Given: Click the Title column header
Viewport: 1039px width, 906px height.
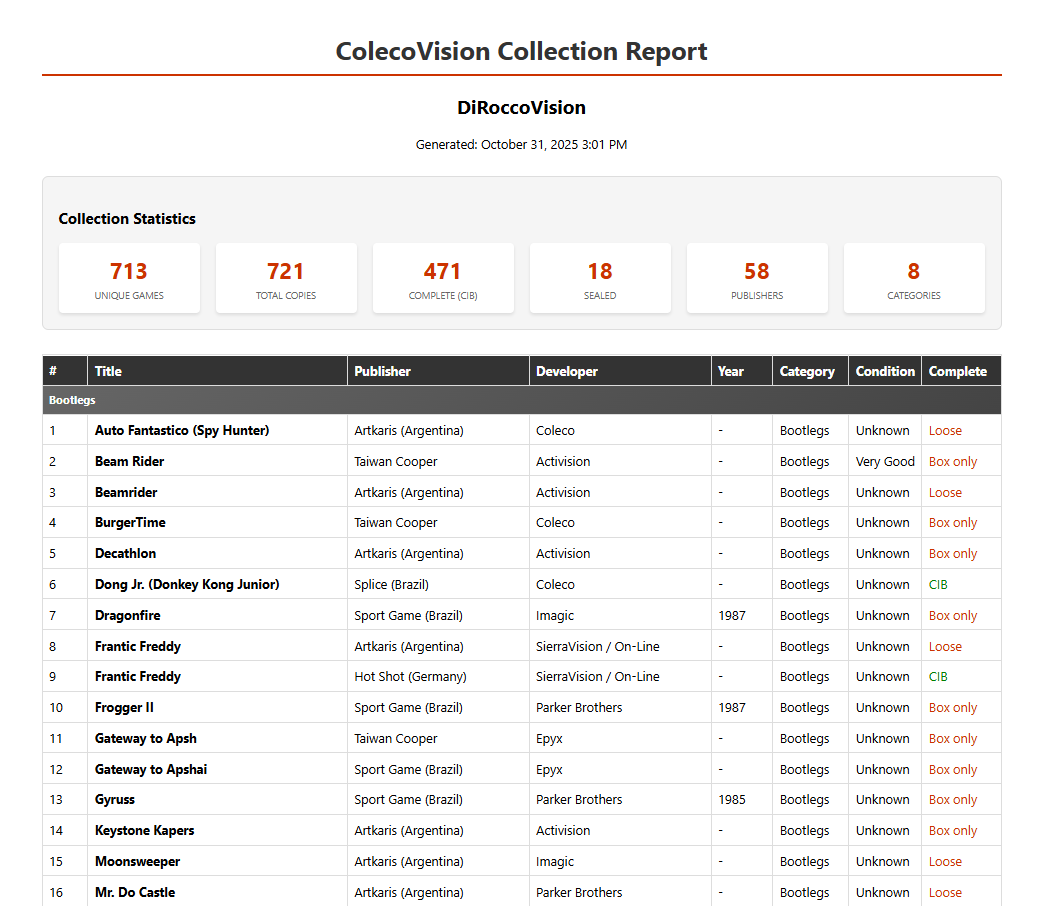Looking at the screenshot, I should (x=108, y=371).
